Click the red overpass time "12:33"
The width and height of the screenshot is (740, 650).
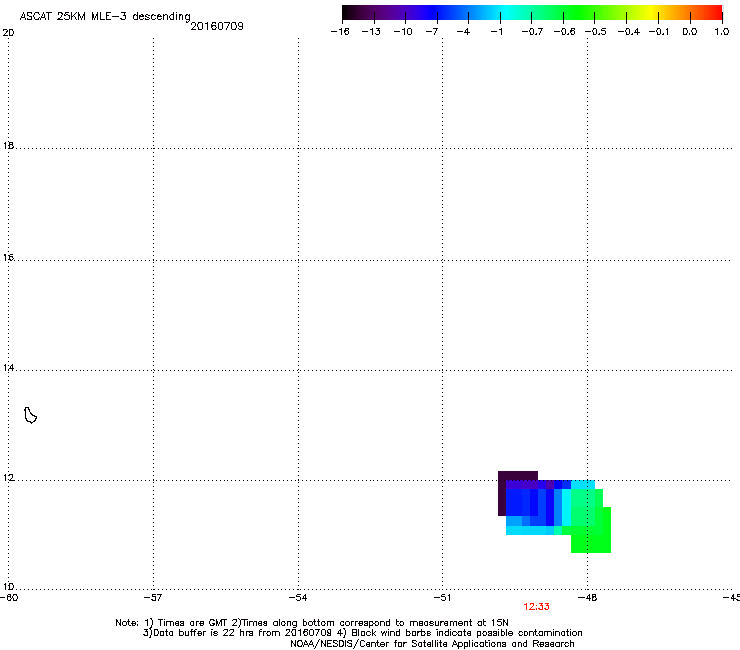tap(537, 607)
